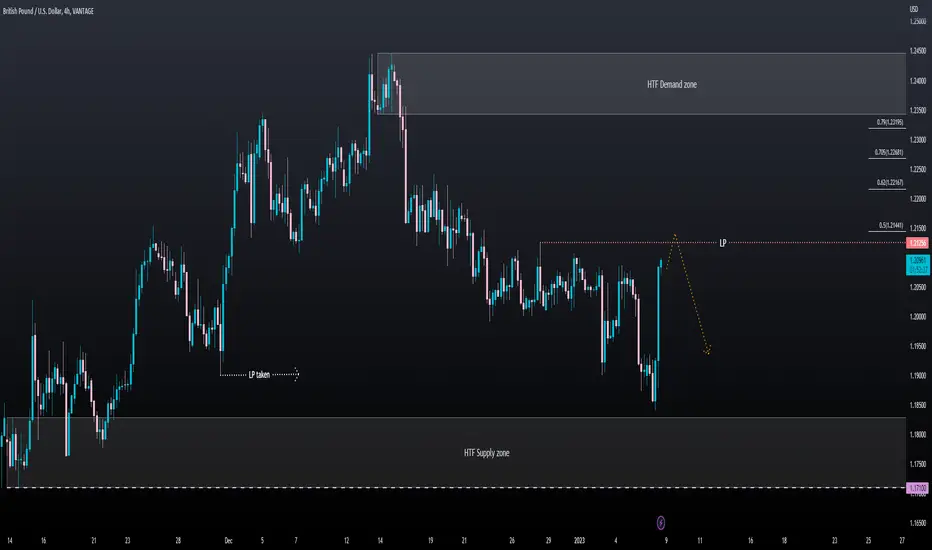Click the '4' date on time axis
932x550 pixels.
(x=616, y=540)
